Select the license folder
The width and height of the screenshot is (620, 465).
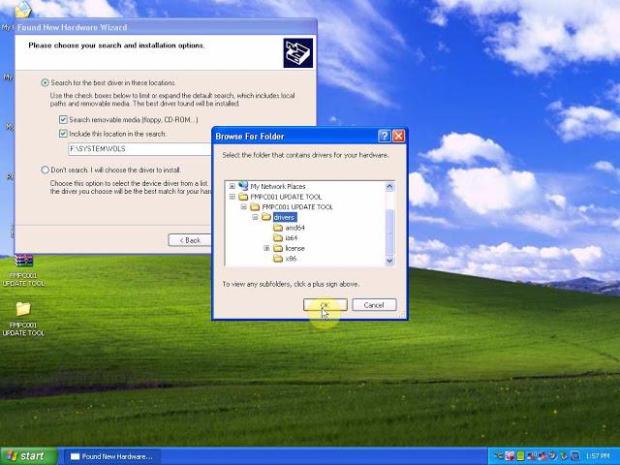(295, 248)
